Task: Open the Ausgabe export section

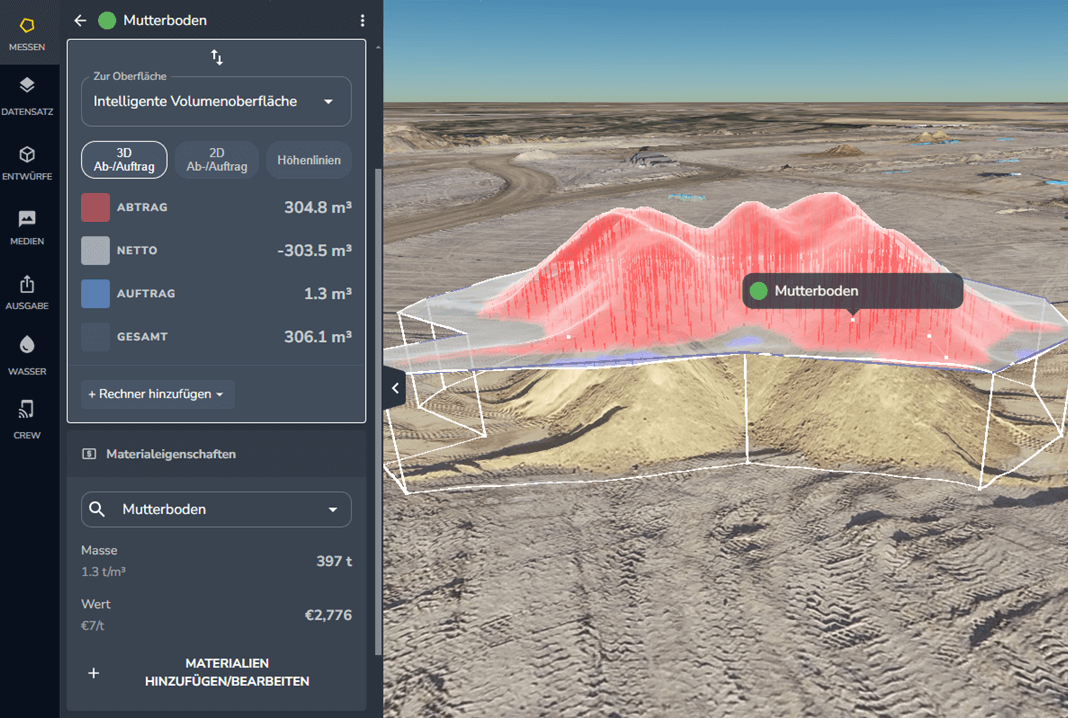Action: 27,292
